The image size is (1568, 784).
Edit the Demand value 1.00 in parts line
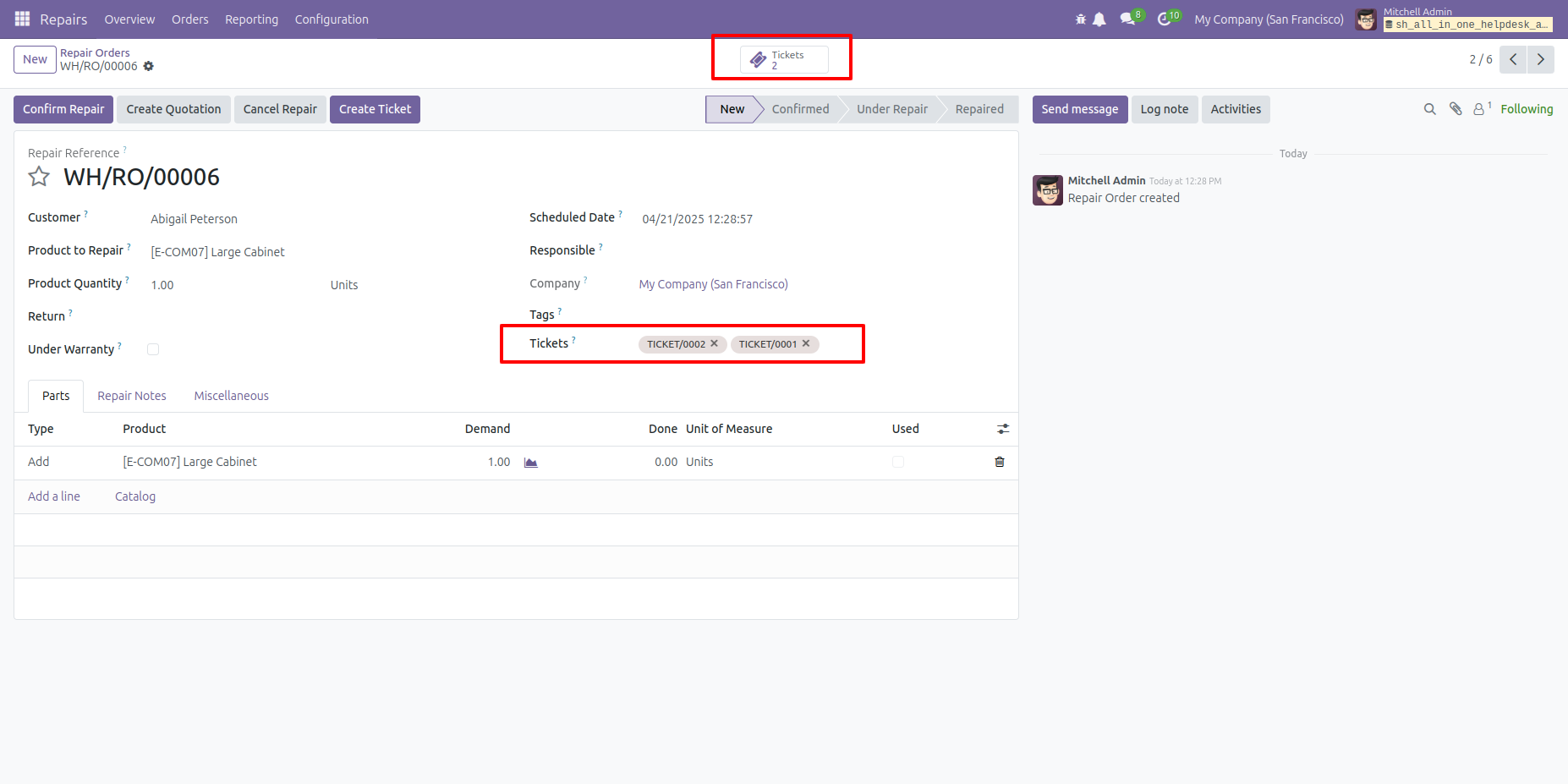(499, 462)
